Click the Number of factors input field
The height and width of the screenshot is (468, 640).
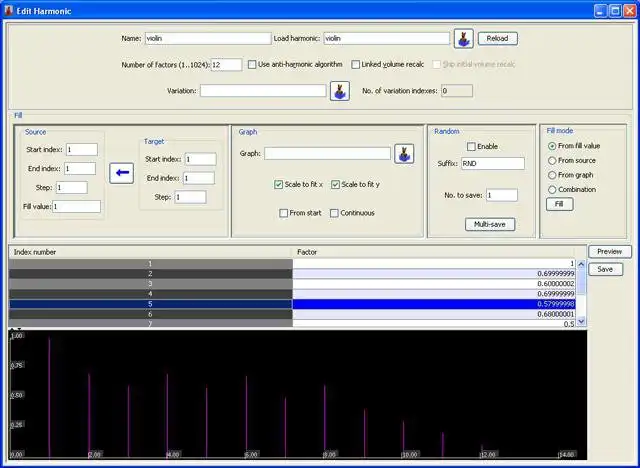[x=226, y=65]
